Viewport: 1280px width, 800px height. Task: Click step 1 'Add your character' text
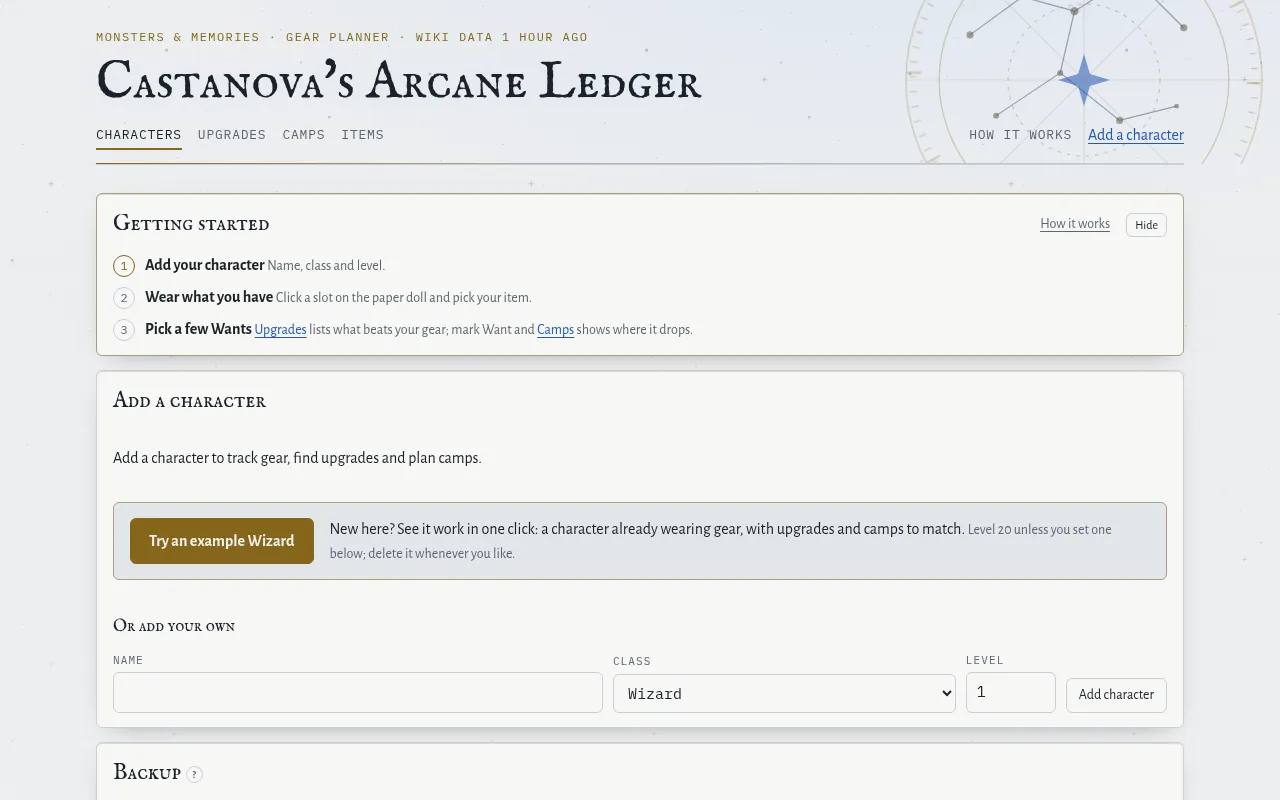coord(205,265)
